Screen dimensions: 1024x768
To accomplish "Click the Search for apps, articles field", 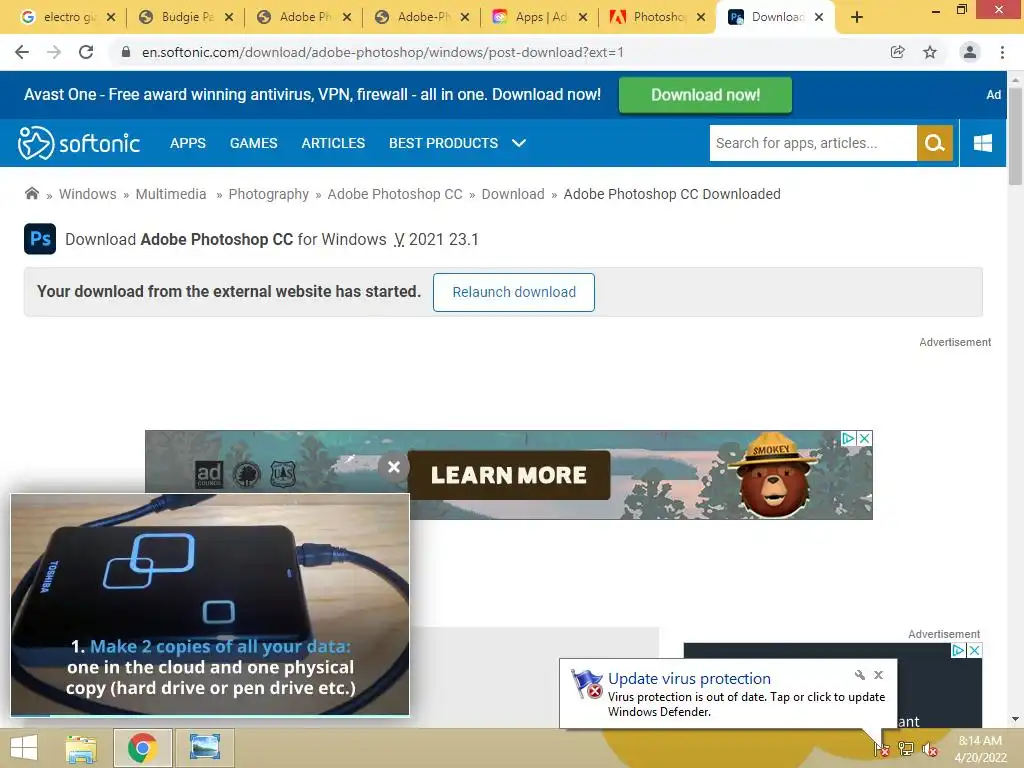I will (x=813, y=143).
